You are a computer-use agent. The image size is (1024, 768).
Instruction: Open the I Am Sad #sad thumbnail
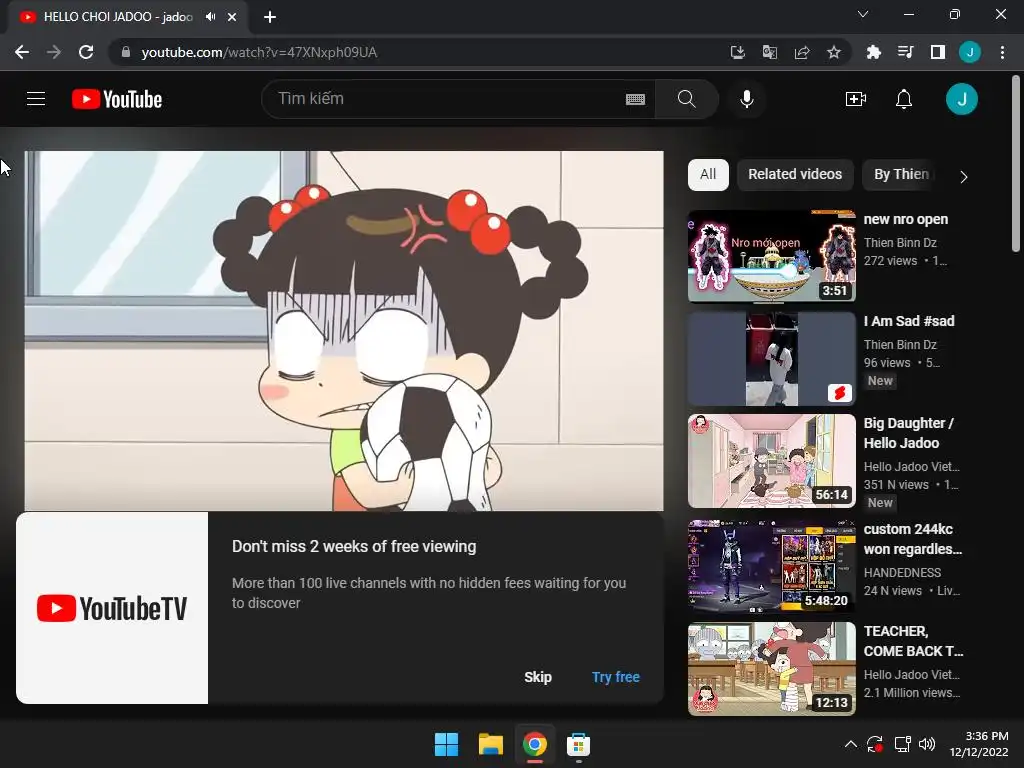771,359
